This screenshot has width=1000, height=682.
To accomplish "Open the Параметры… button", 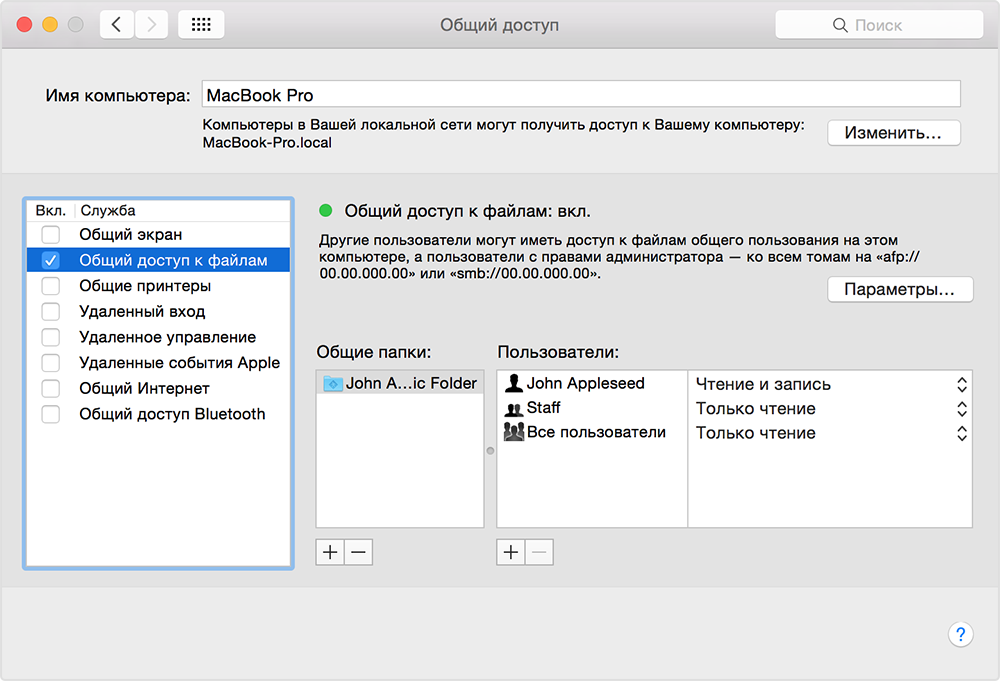I will click(899, 289).
